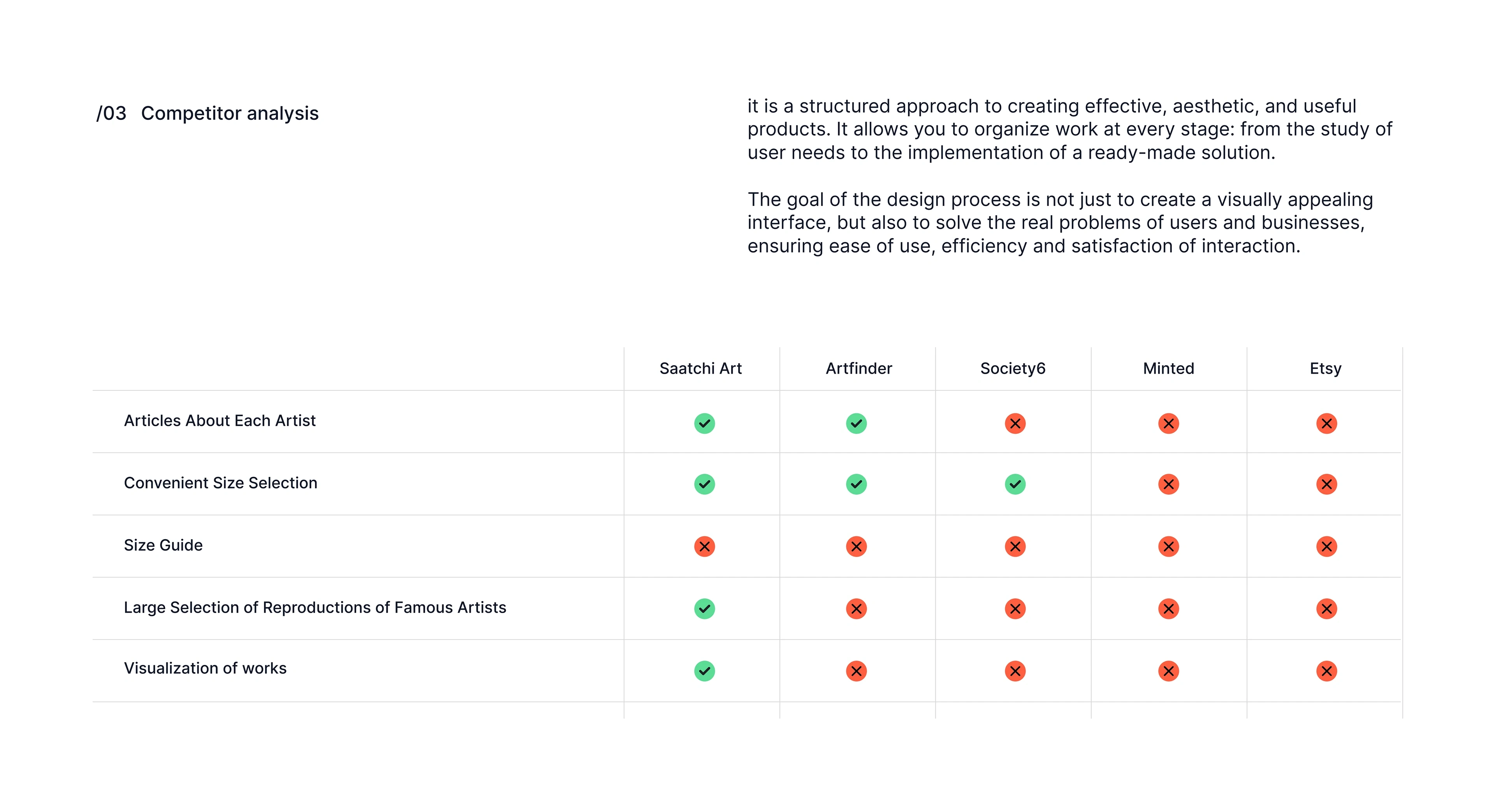Image resolution: width=1495 pixels, height=812 pixels.
Task: Click Etsy's red cross for Articles About Each Artist
Action: 1326,423
